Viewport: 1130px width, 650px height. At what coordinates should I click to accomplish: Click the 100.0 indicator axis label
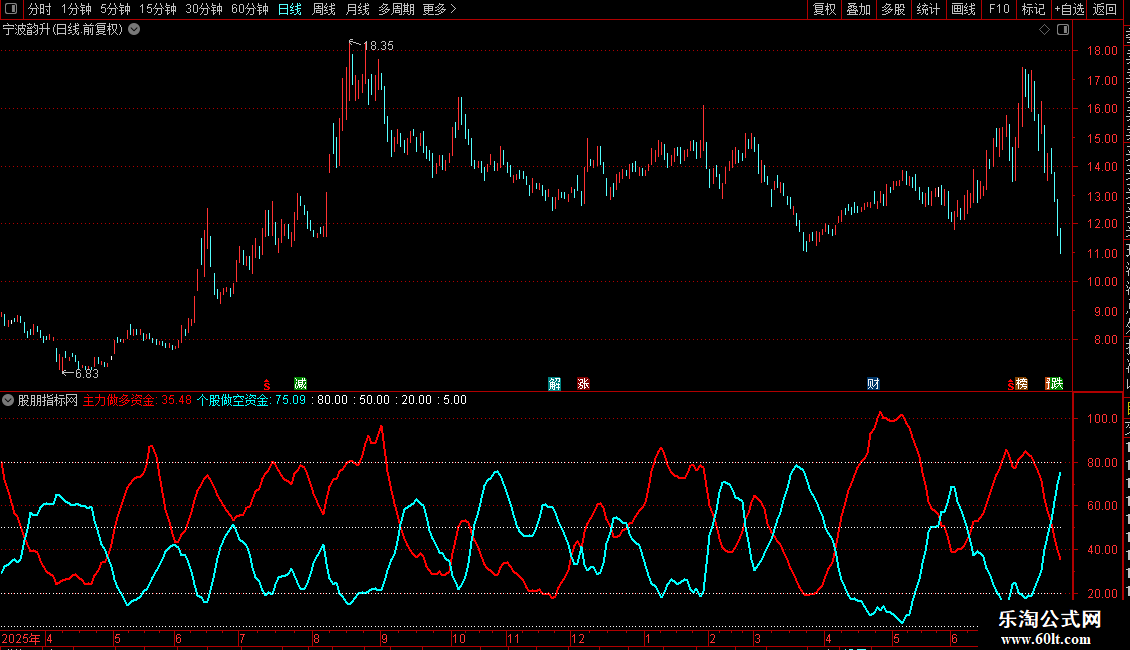1103,419
